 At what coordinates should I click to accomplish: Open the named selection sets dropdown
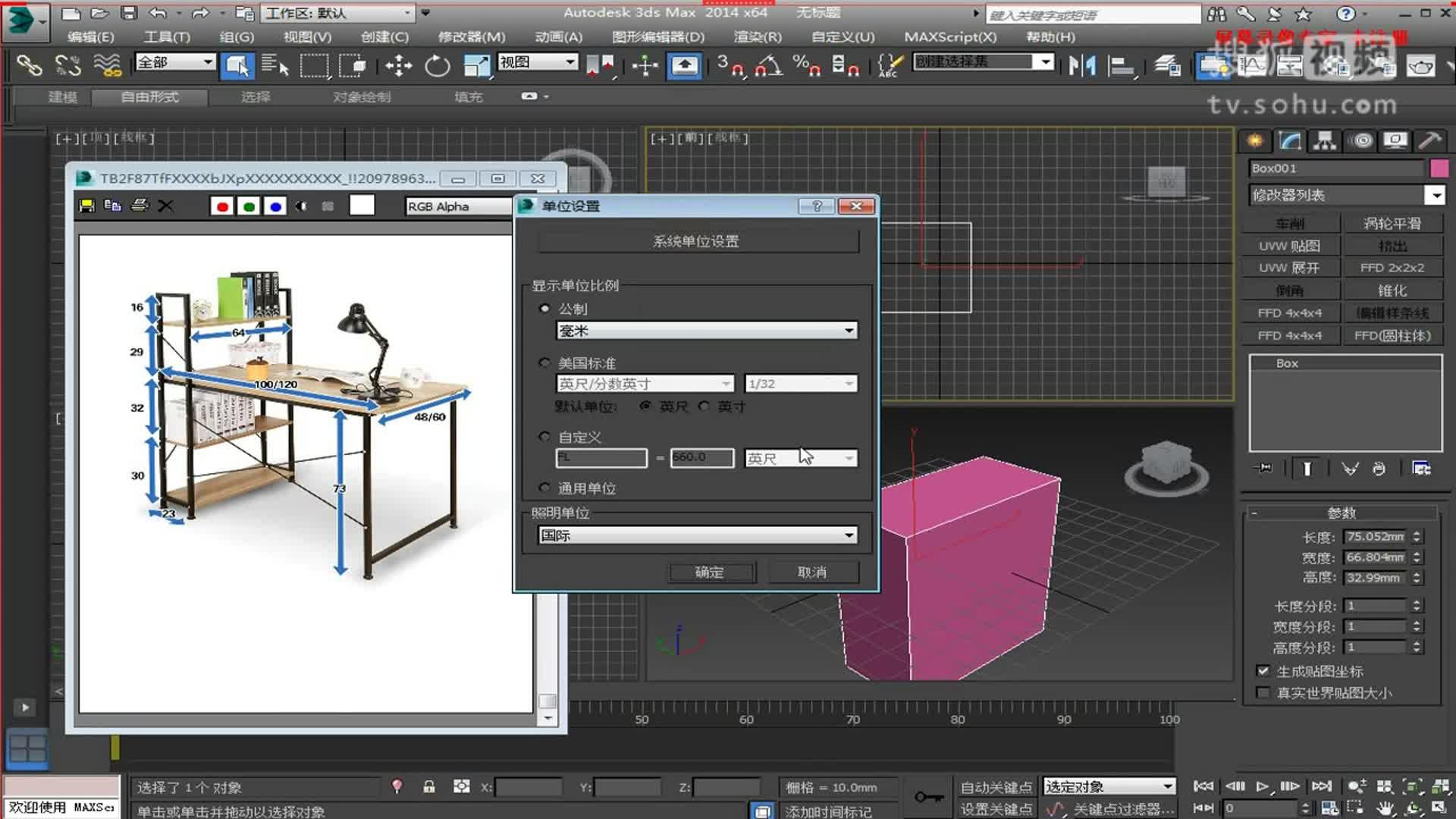984,62
